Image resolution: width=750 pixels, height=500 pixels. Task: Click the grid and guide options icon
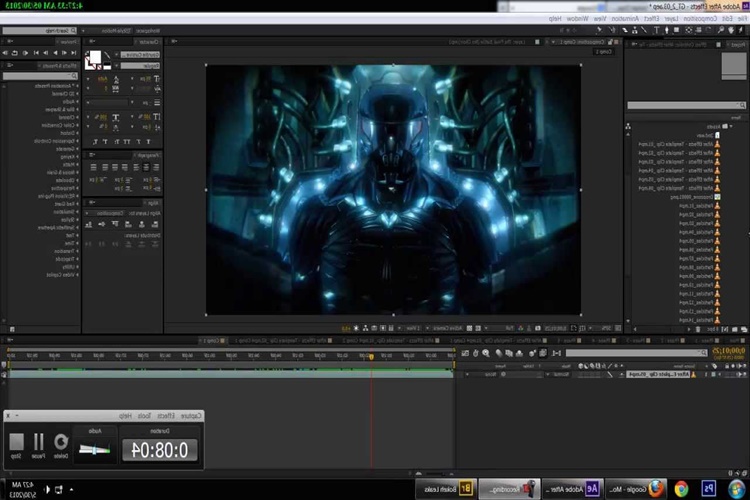click(x=582, y=328)
